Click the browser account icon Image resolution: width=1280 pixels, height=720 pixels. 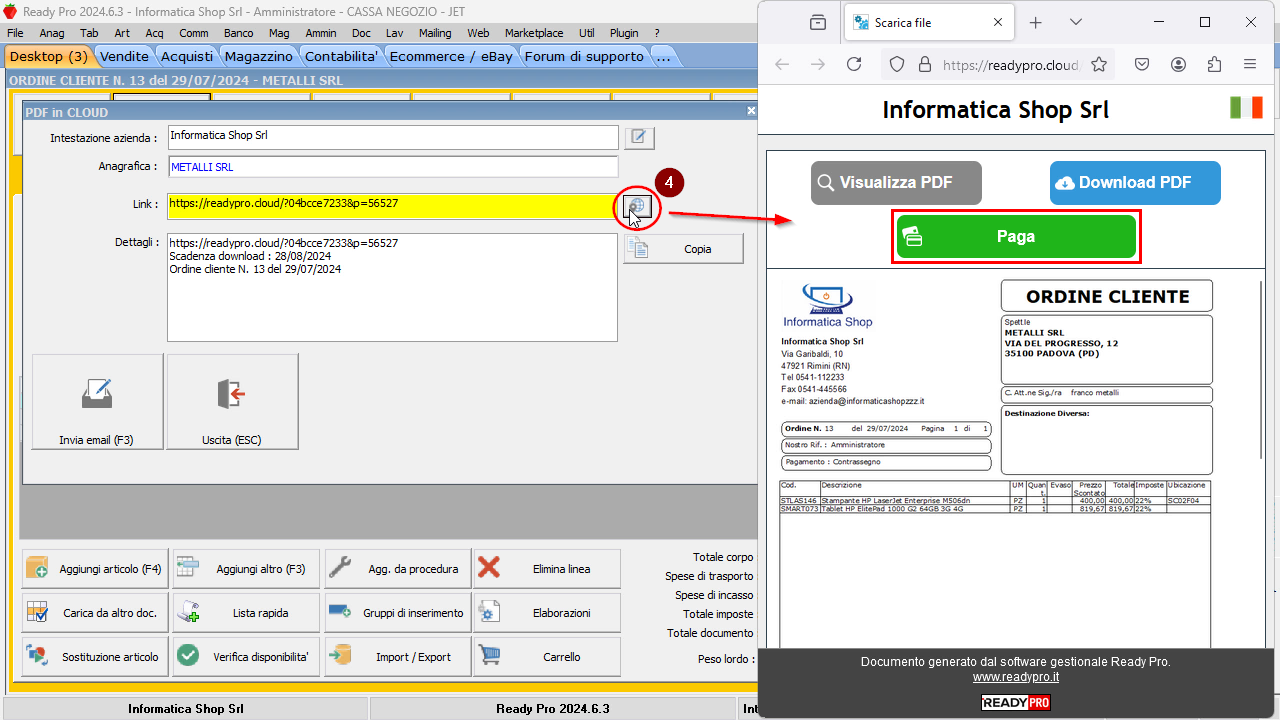[x=1178, y=64]
